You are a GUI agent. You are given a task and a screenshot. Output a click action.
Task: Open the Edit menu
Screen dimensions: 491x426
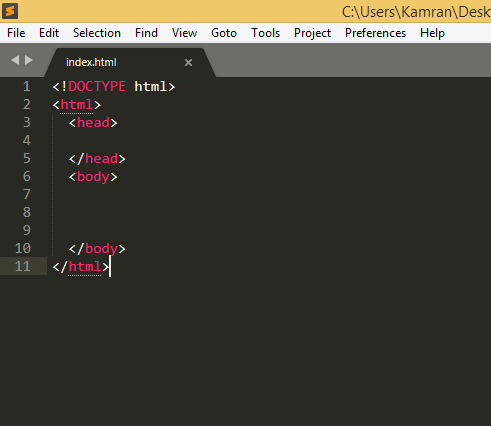pos(49,33)
